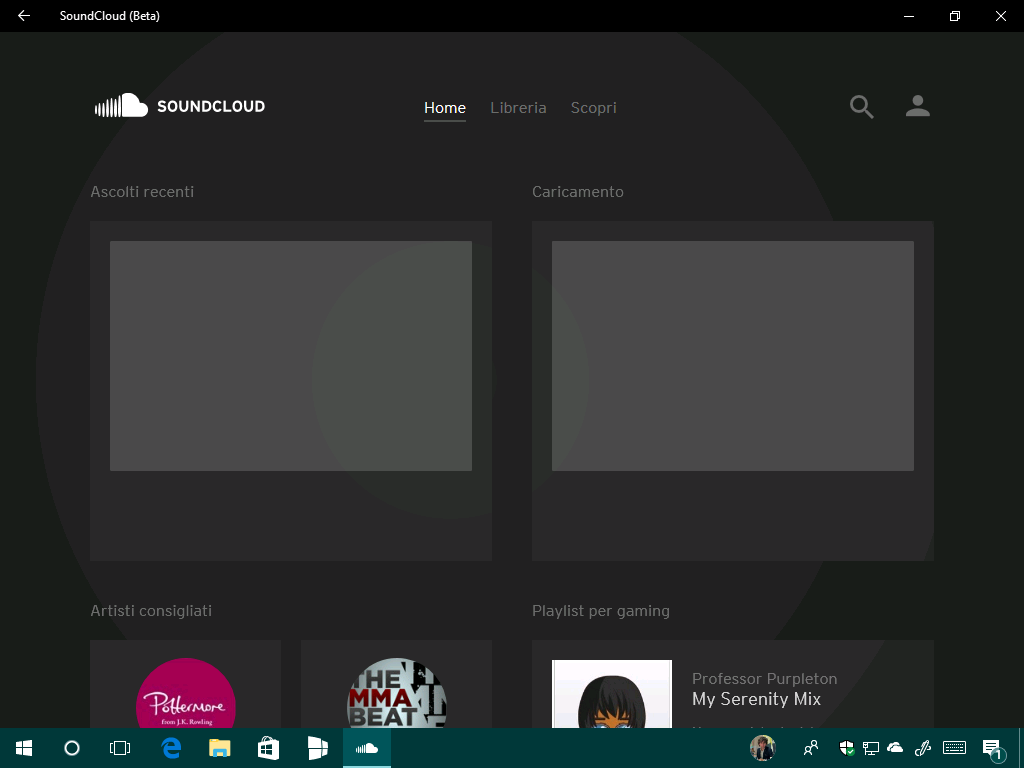Close the SoundCloud window

[x=1000, y=16]
